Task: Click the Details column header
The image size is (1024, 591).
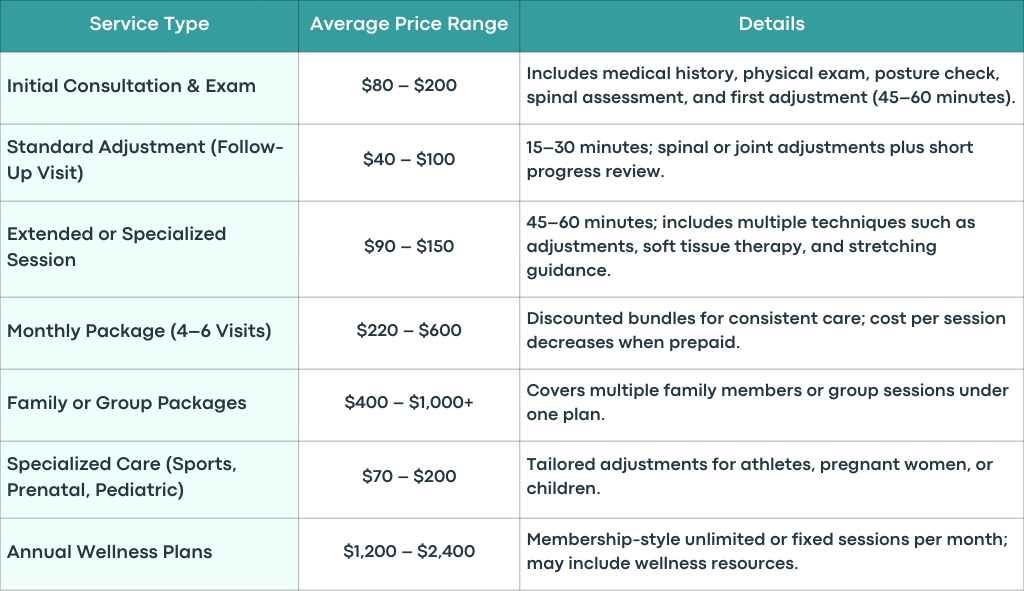Action: (x=772, y=25)
